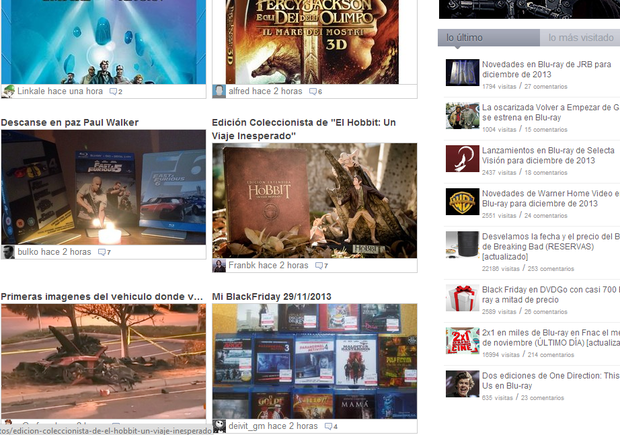Open 'Novedades en Blu-ray de JRB' link

[x=546, y=69]
